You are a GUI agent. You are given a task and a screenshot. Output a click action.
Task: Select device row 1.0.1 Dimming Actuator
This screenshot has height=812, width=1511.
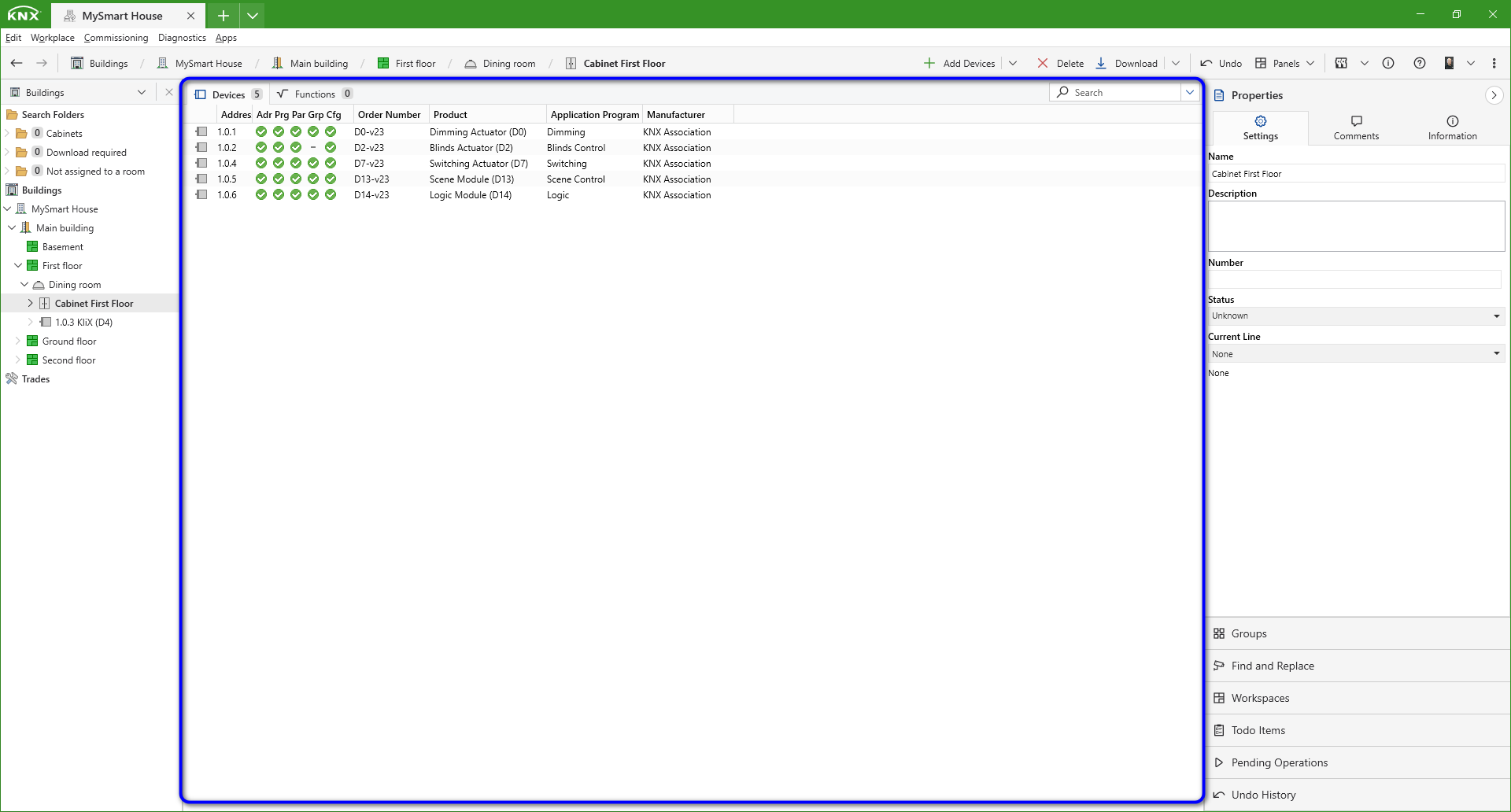[693, 132]
